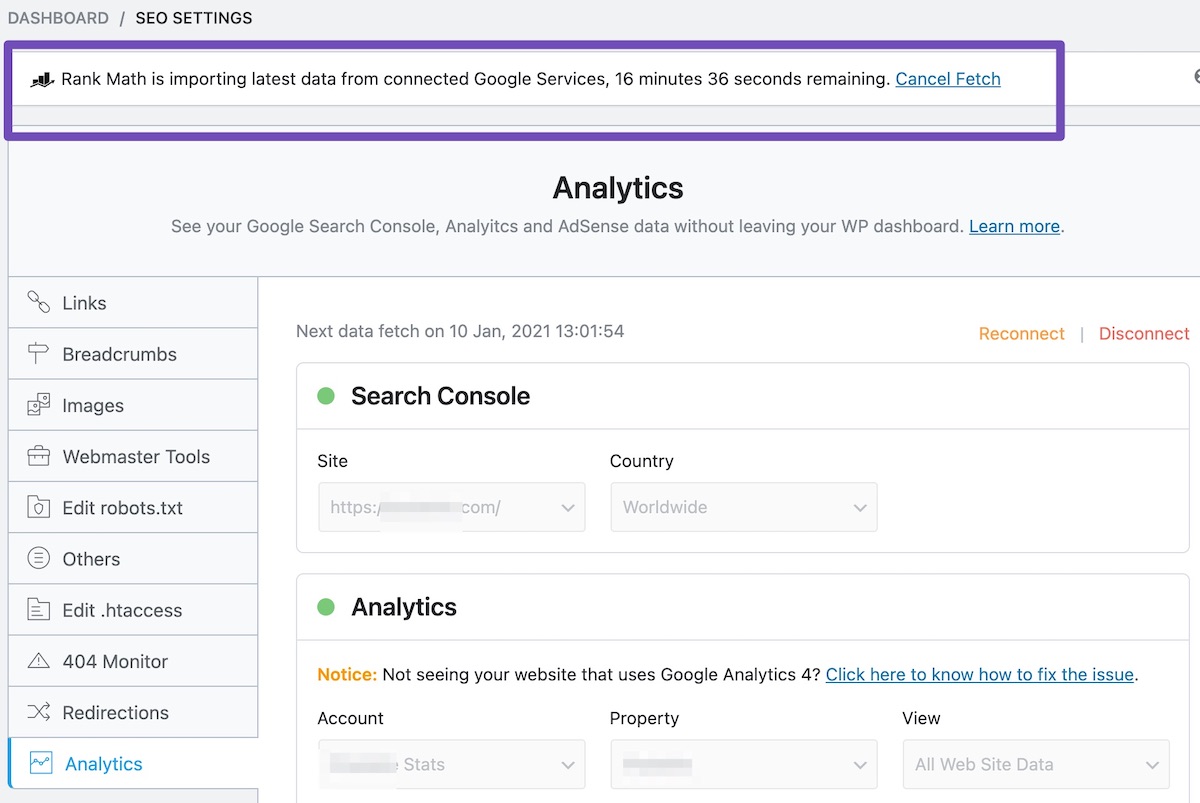The height and width of the screenshot is (803, 1200).
Task: Click SEO SETTINGS in the breadcrumb
Action: click(194, 18)
